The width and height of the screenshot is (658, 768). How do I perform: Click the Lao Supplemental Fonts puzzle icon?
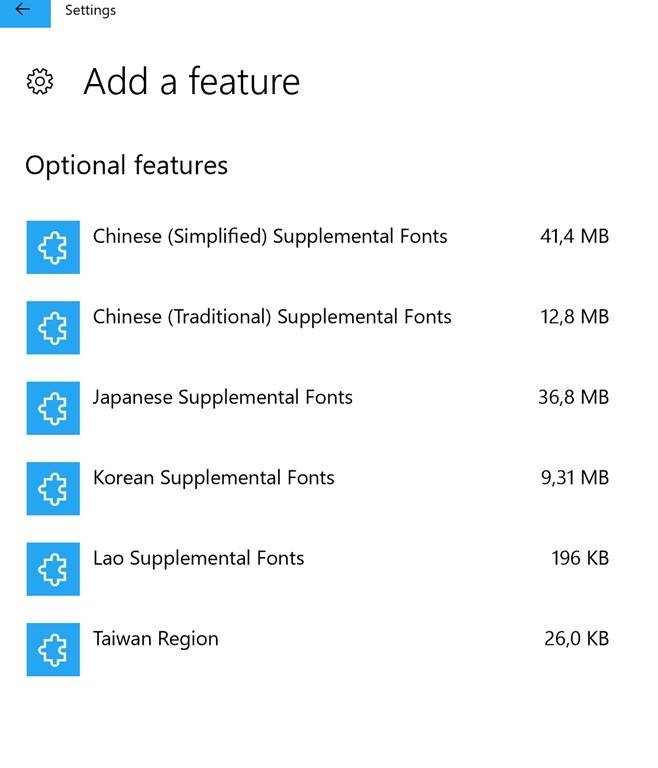click(53, 569)
